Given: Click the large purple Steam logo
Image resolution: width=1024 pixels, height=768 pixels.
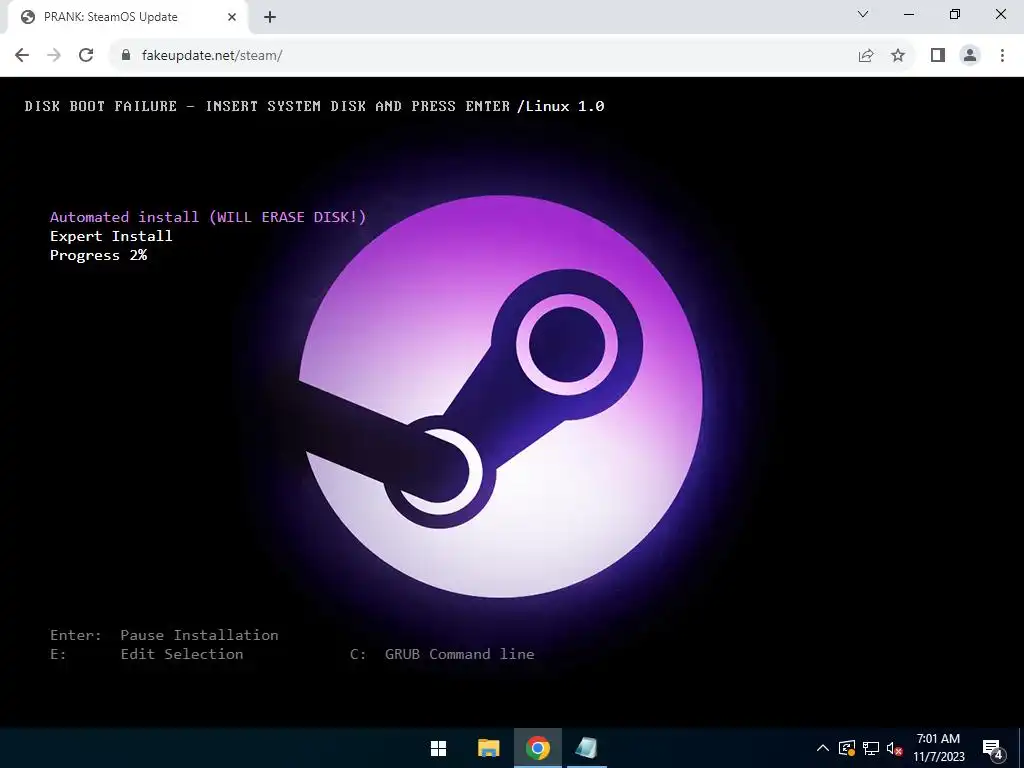Looking at the screenshot, I should pyautogui.click(x=501, y=396).
